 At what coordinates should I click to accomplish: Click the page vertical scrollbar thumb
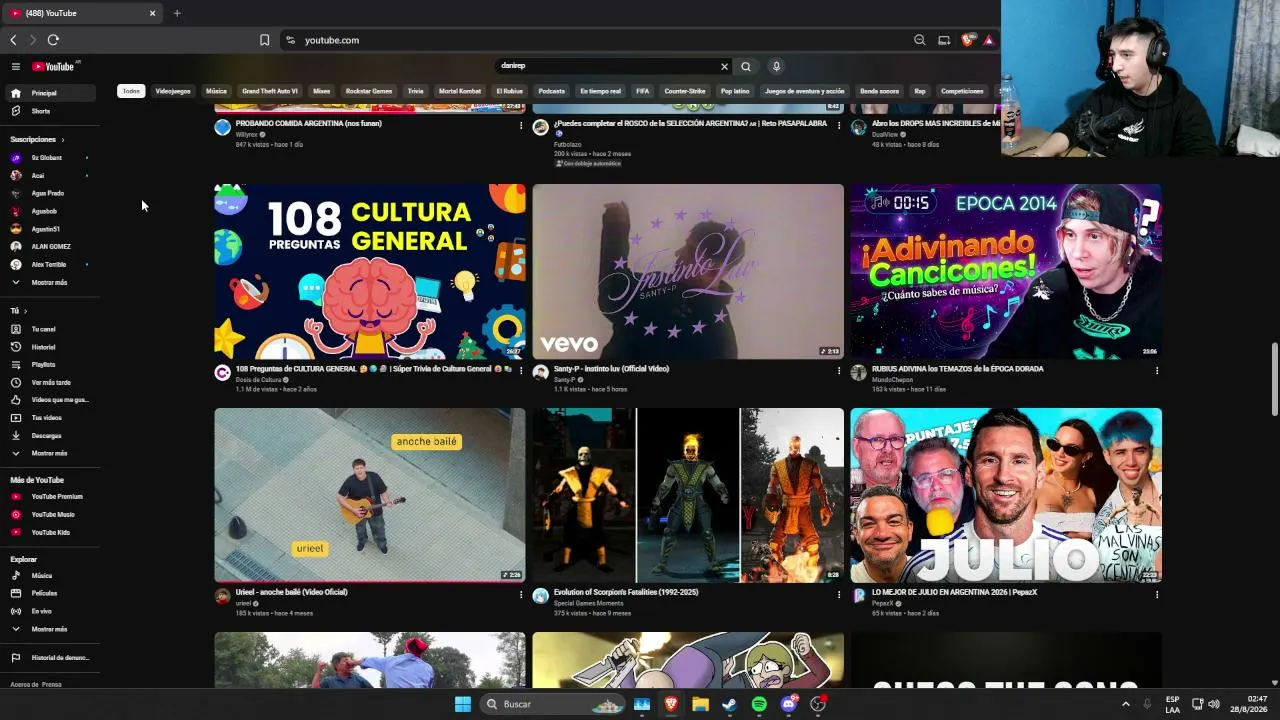(x=1274, y=380)
